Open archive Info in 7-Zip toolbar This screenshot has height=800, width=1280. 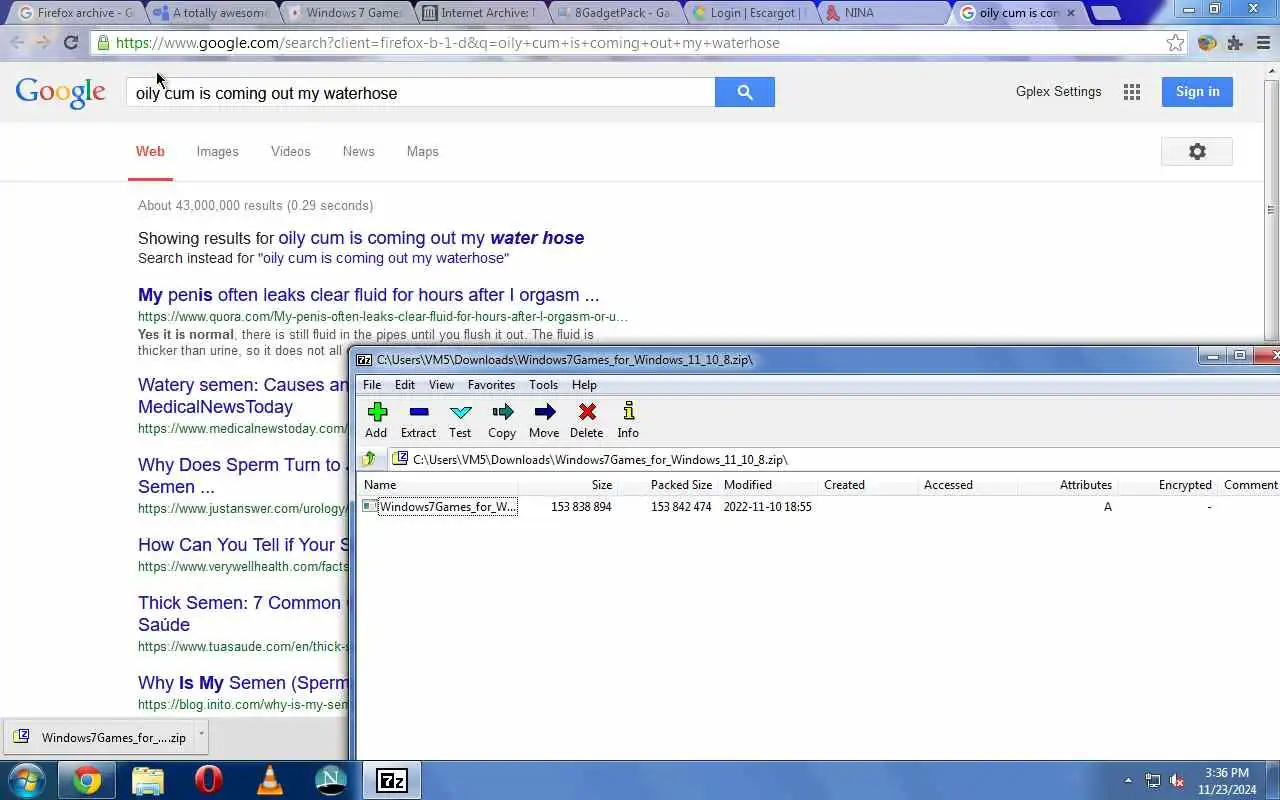628,420
